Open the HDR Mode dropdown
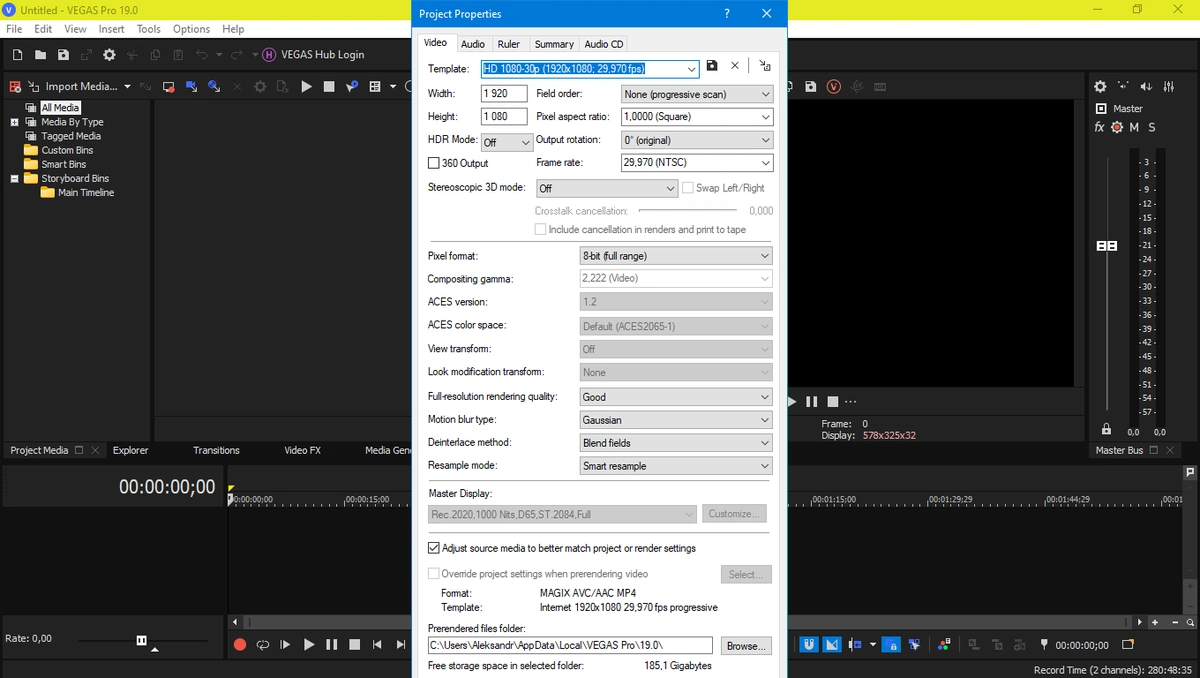 [507, 142]
